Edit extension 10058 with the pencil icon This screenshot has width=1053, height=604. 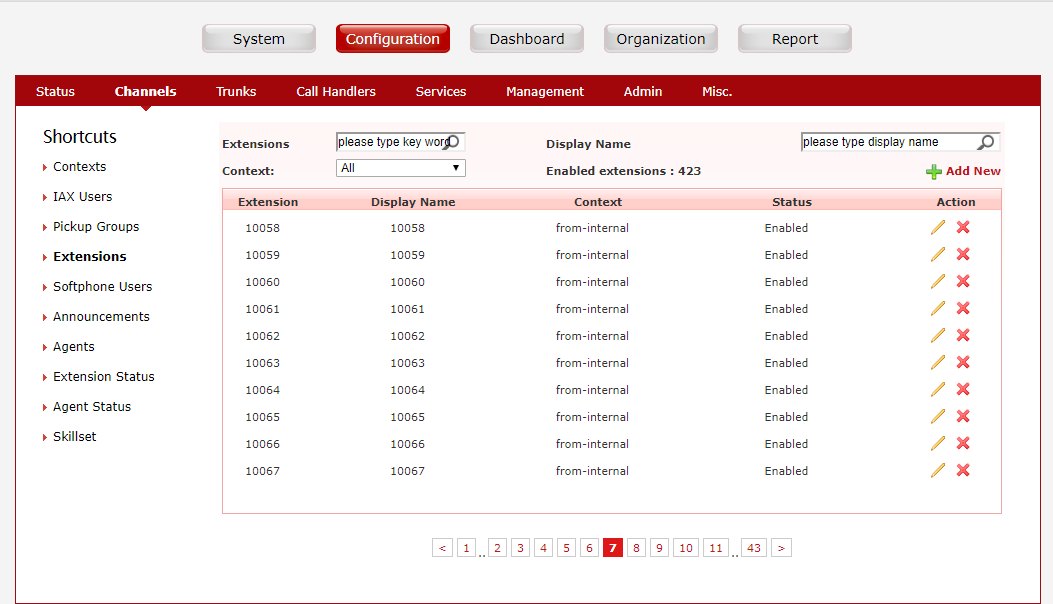coord(937,228)
